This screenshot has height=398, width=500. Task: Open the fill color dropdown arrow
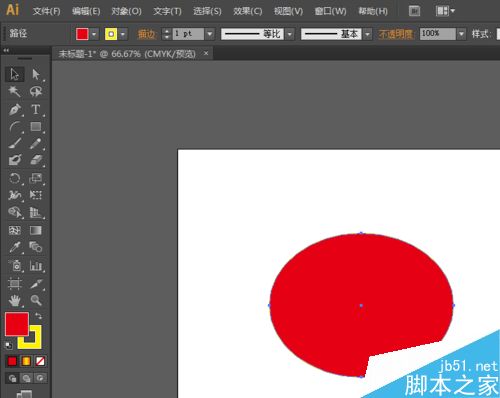(94, 34)
